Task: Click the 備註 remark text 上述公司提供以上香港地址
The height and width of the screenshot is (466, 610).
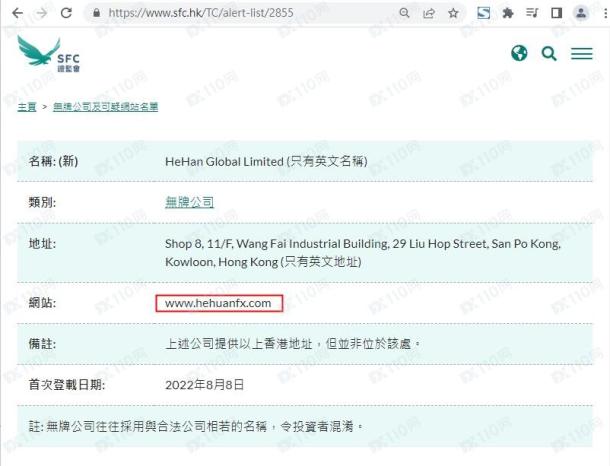Action: tap(293, 344)
